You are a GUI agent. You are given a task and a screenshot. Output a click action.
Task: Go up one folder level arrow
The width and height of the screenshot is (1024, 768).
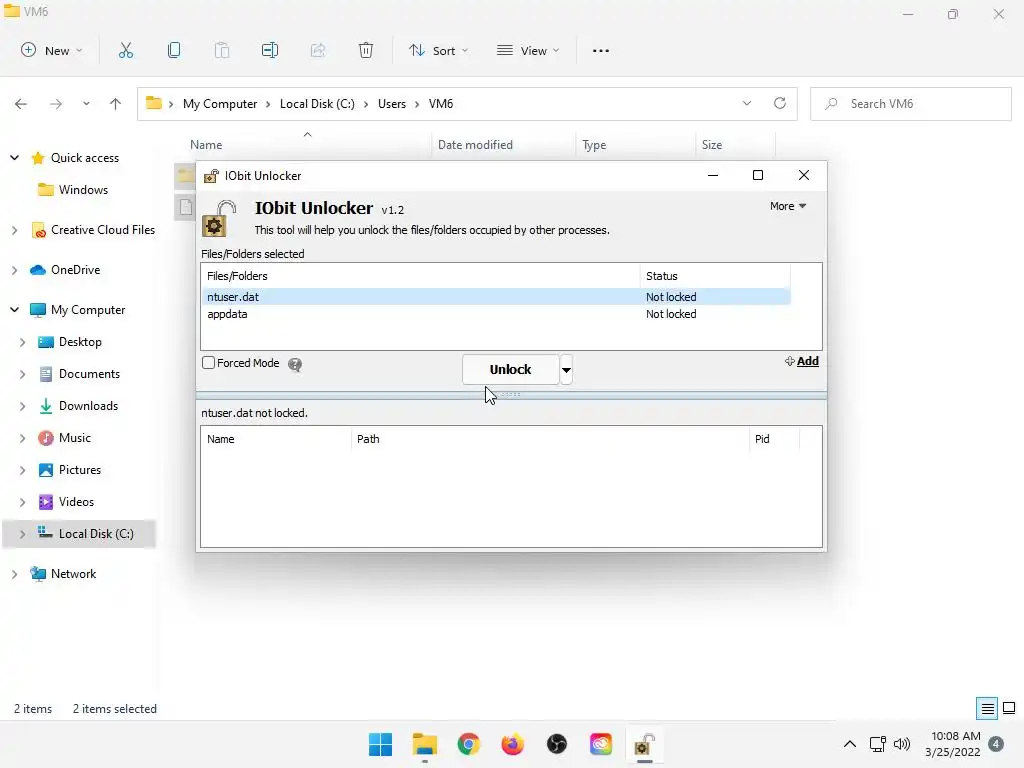pos(116,104)
